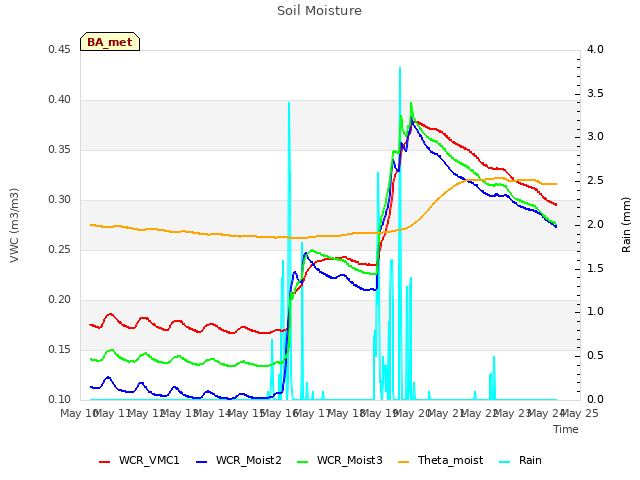640x480 pixels.
Task: Click the 0.20 left axis tick label
Action: coord(59,300)
